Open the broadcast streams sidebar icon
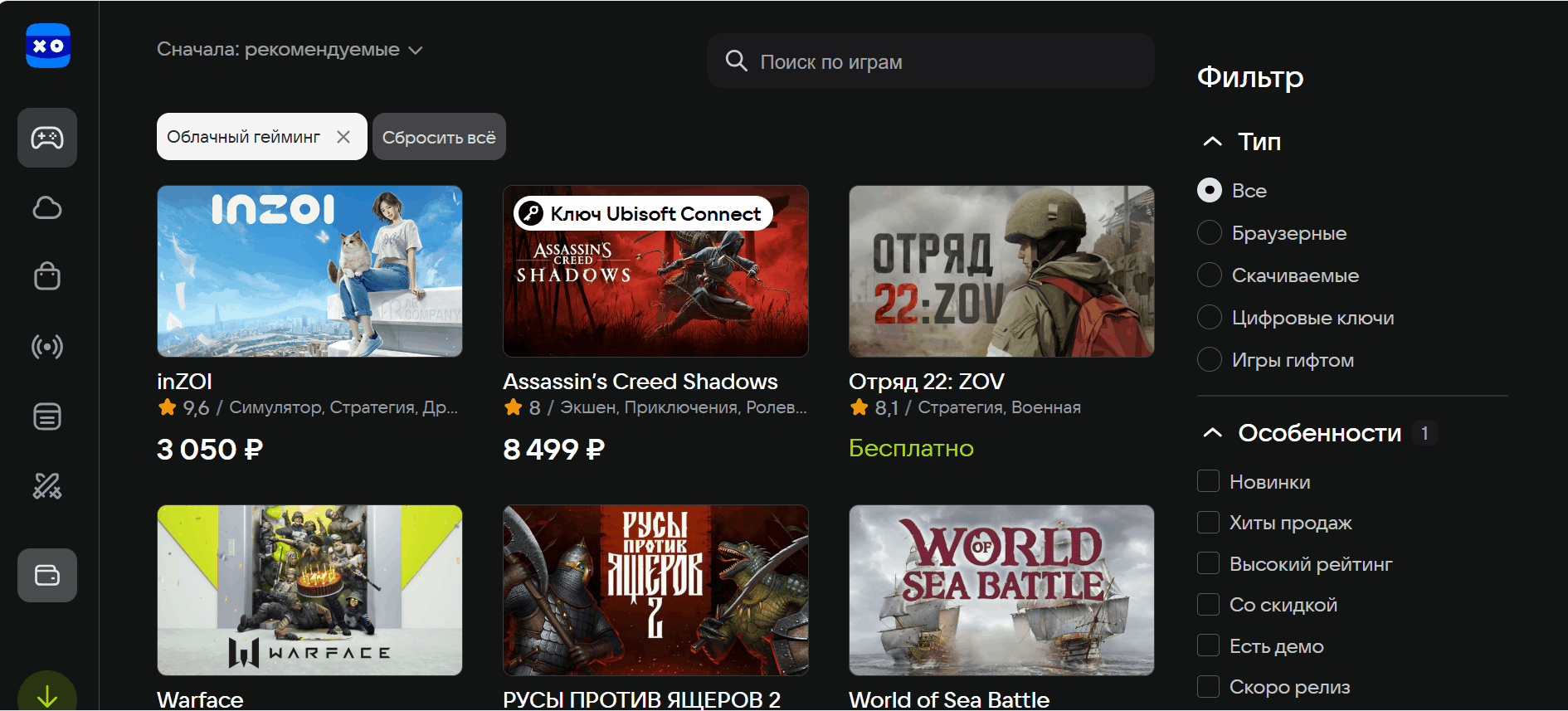The height and width of the screenshot is (711, 1568). click(x=47, y=346)
